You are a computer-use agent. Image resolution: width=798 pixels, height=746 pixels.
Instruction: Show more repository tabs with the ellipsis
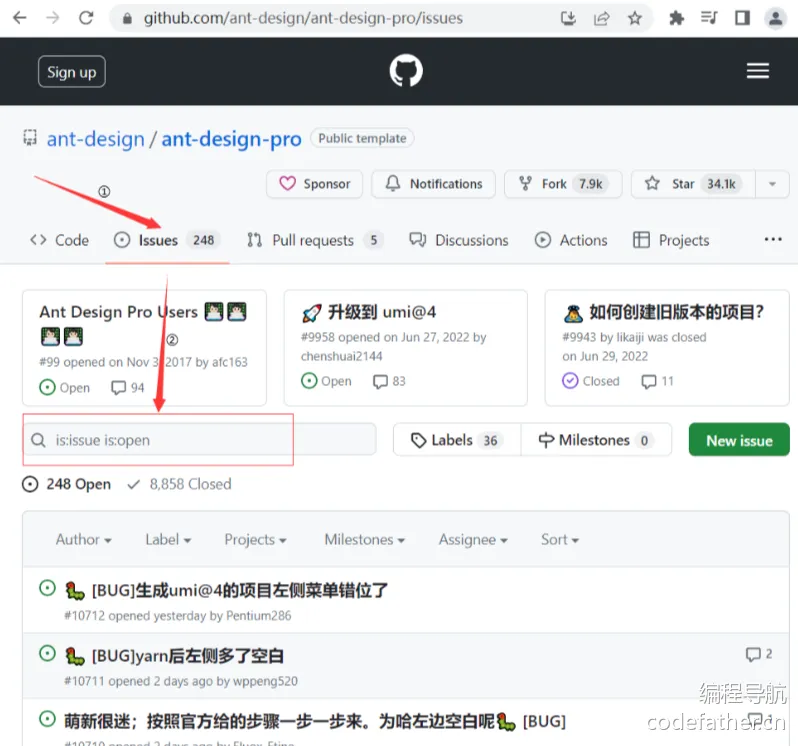point(773,240)
